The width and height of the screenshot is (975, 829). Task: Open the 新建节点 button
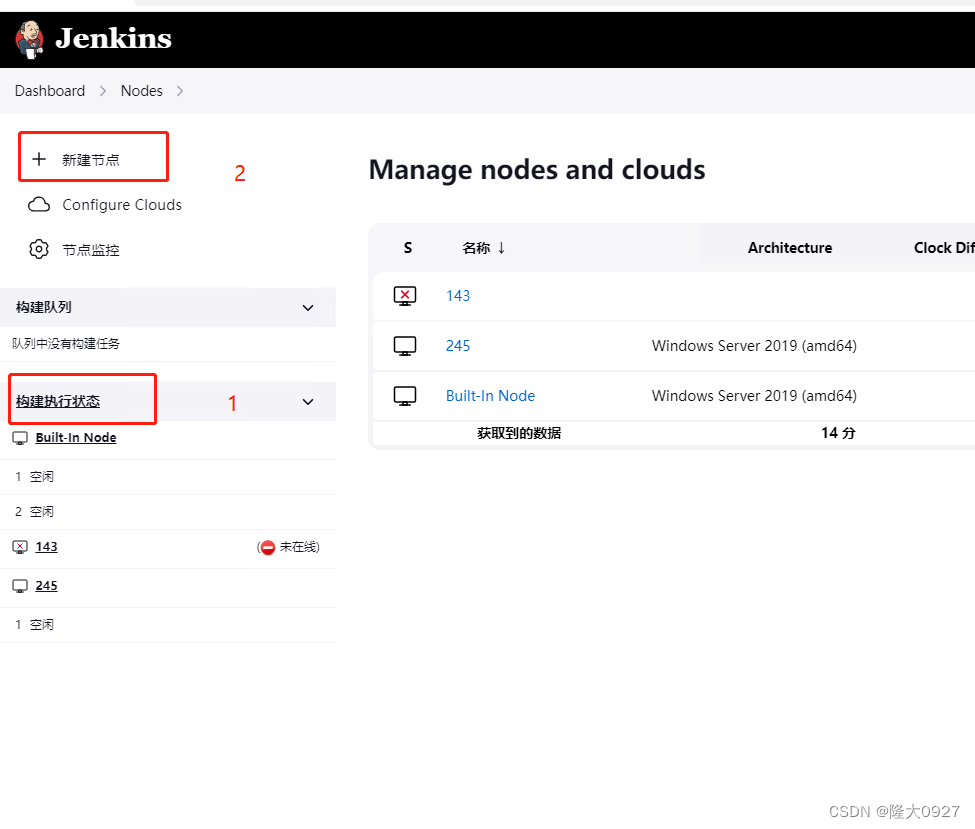pyautogui.click(x=93, y=157)
